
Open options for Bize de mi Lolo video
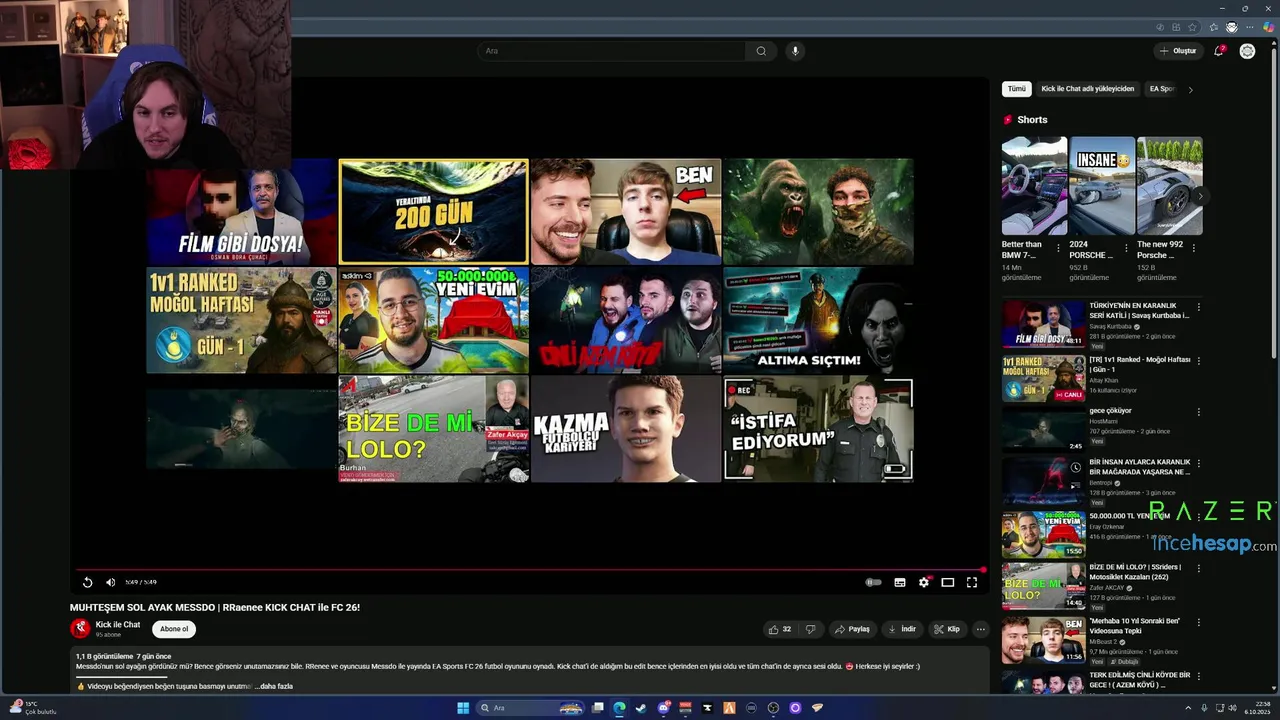click(x=1198, y=569)
